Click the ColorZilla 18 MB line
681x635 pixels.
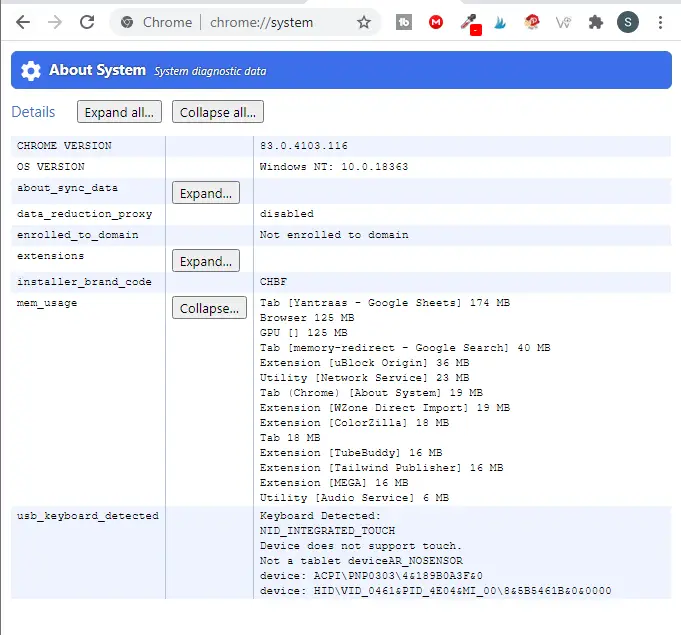354,423
